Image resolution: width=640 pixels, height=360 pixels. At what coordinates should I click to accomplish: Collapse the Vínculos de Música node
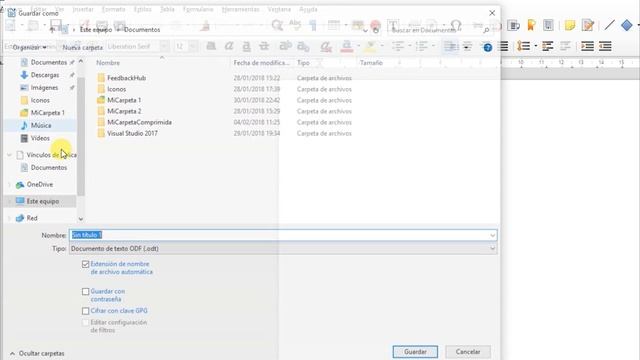tap(9, 155)
